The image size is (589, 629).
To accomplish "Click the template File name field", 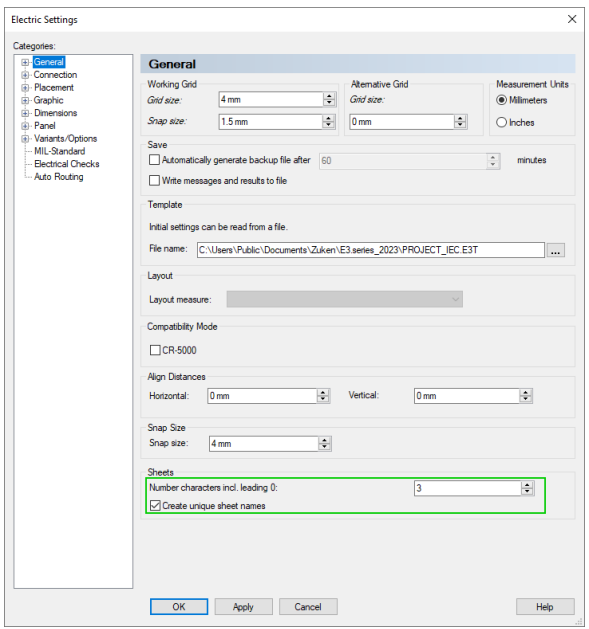I will click(370, 250).
